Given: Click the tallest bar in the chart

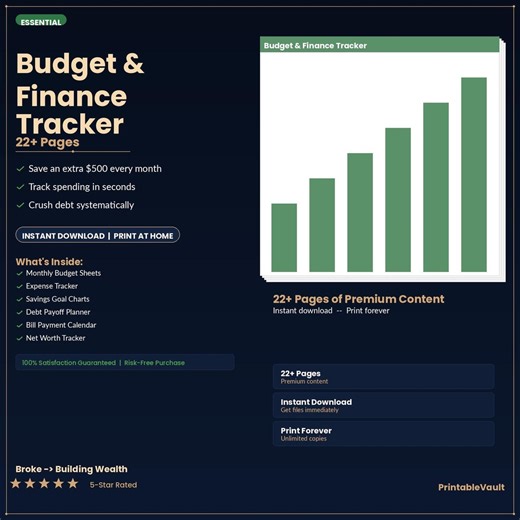Looking at the screenshot, I should click(x=474, y=175).
